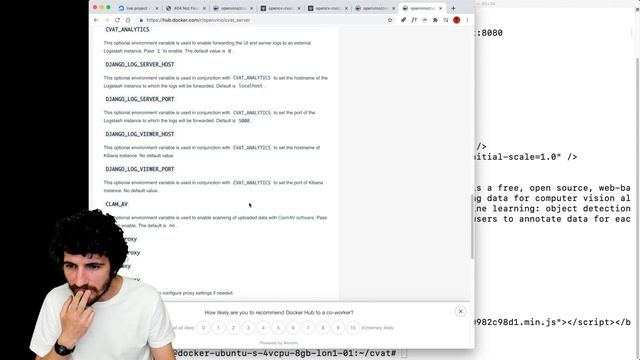
Task: Click the DJANGO_LOG_VIEWER_HOST heading
Action: point(140,134)
